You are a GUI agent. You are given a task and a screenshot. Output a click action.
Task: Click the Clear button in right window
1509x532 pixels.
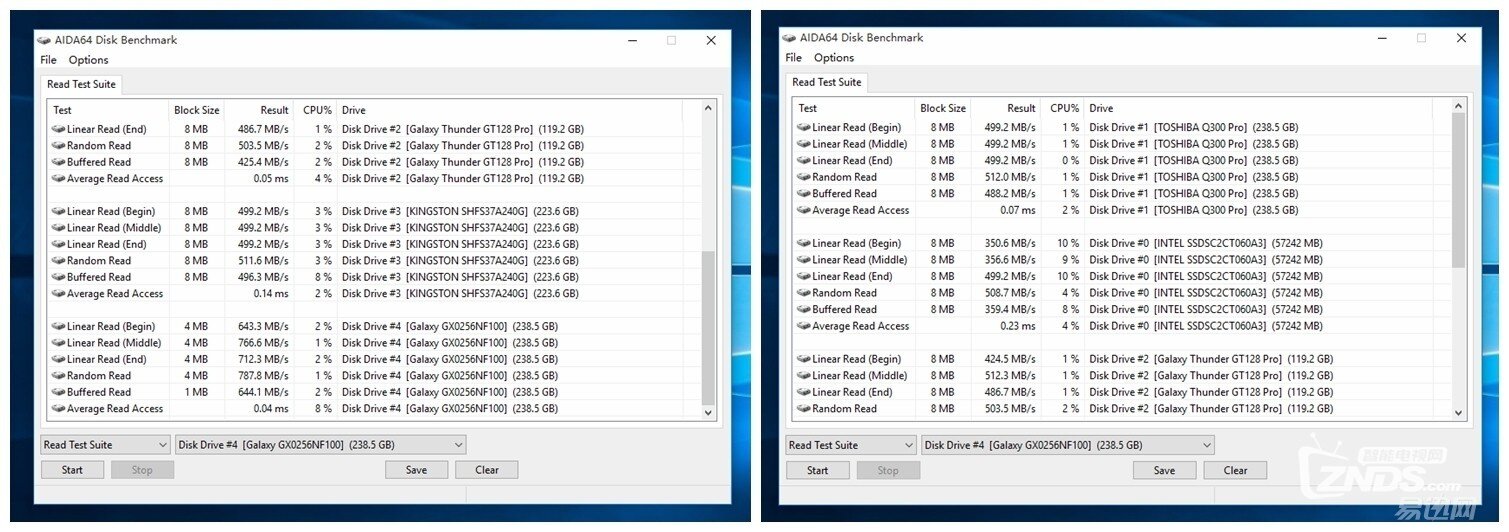pyautogui.click(x=1236, y=470)
